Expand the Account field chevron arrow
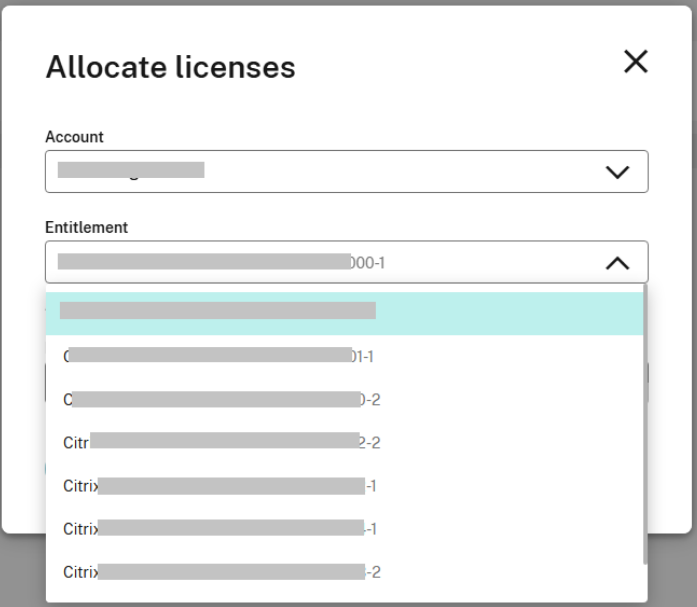The image size is (697, 607). pos(617,172)
